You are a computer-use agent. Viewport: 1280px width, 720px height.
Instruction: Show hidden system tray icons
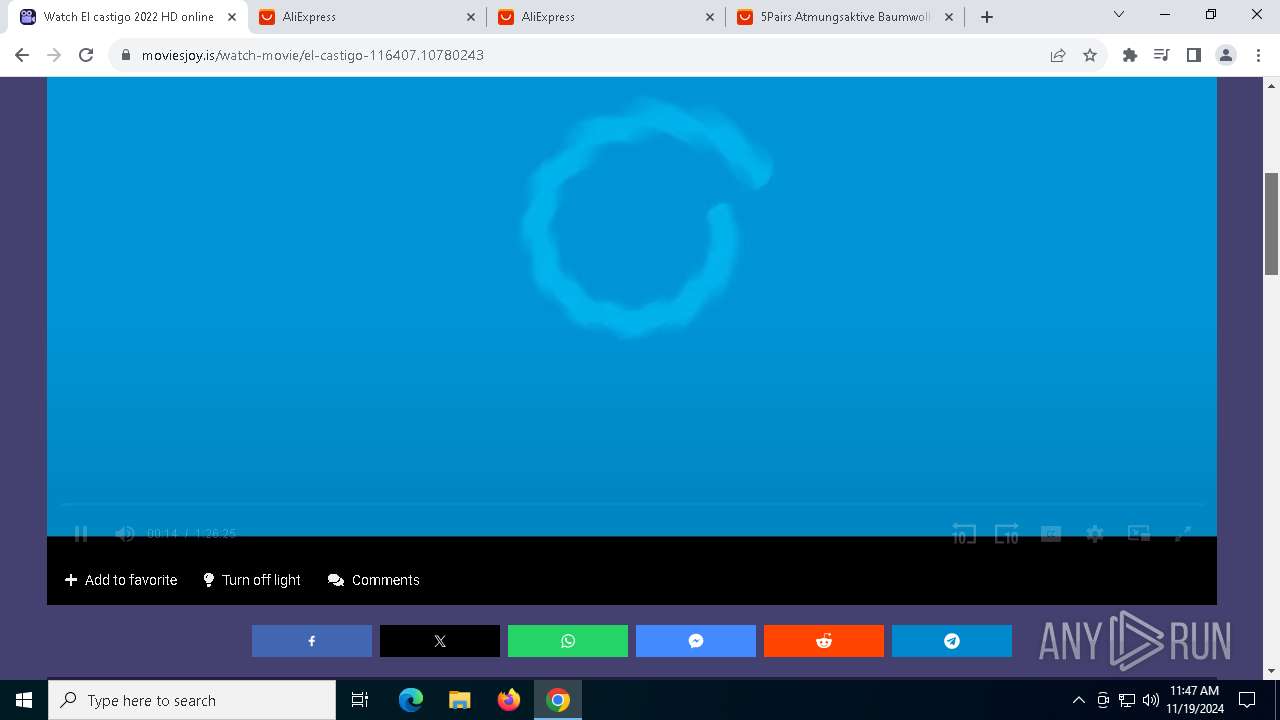point(1078,700)
